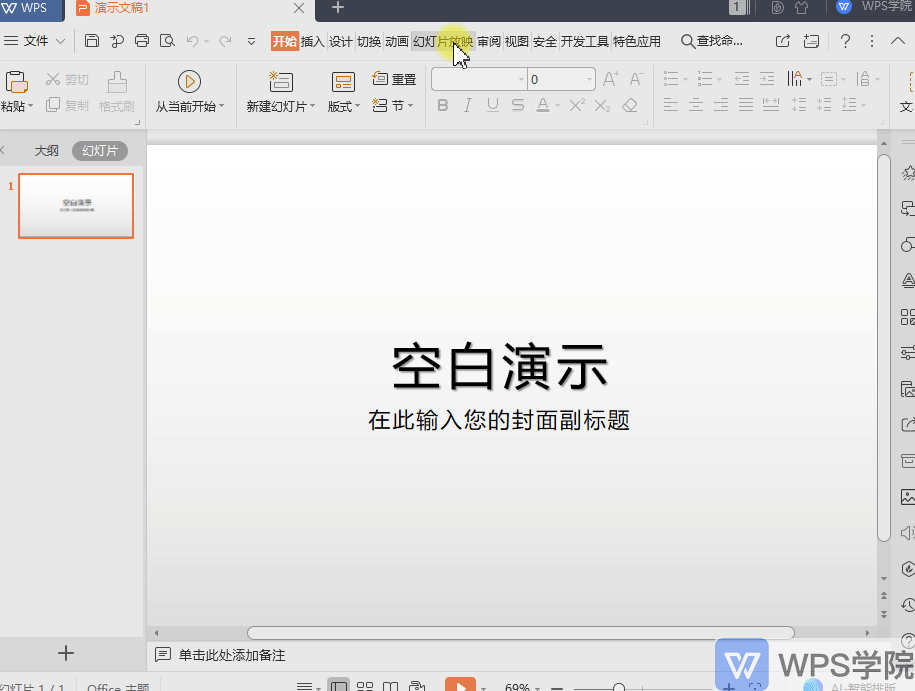Click the notes area to add notes
Viewport: 915px width, 691px height.
pos(232,655)
